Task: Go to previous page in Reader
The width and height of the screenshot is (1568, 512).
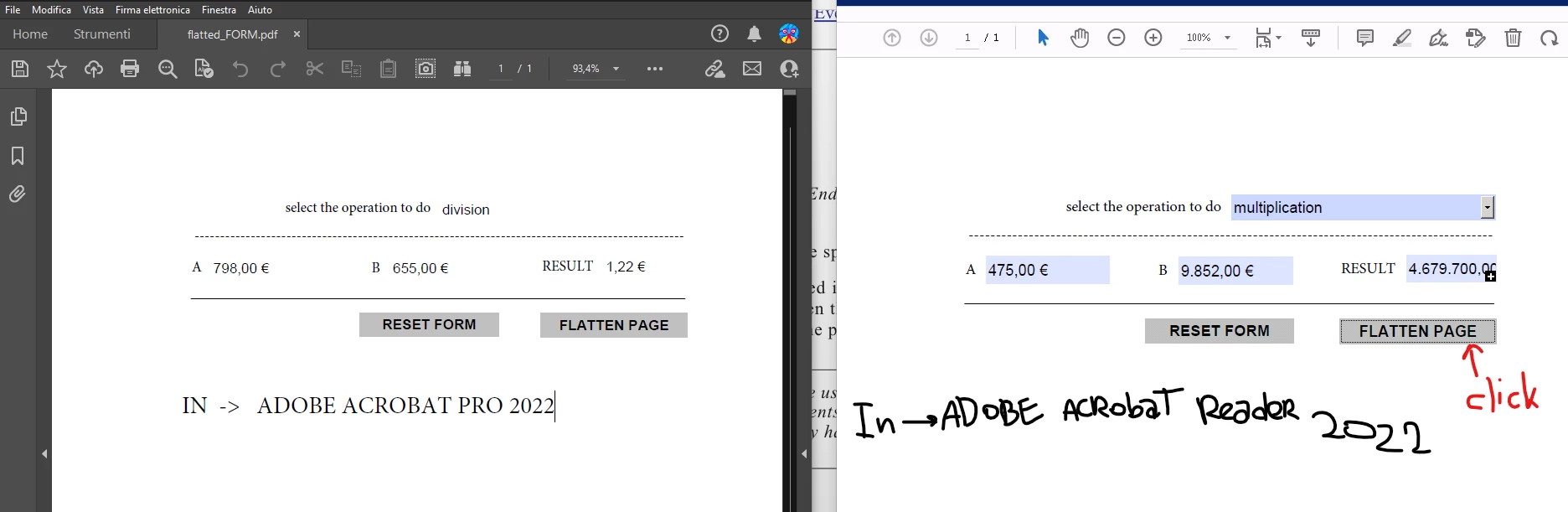Action: click(x=892, y=38)
